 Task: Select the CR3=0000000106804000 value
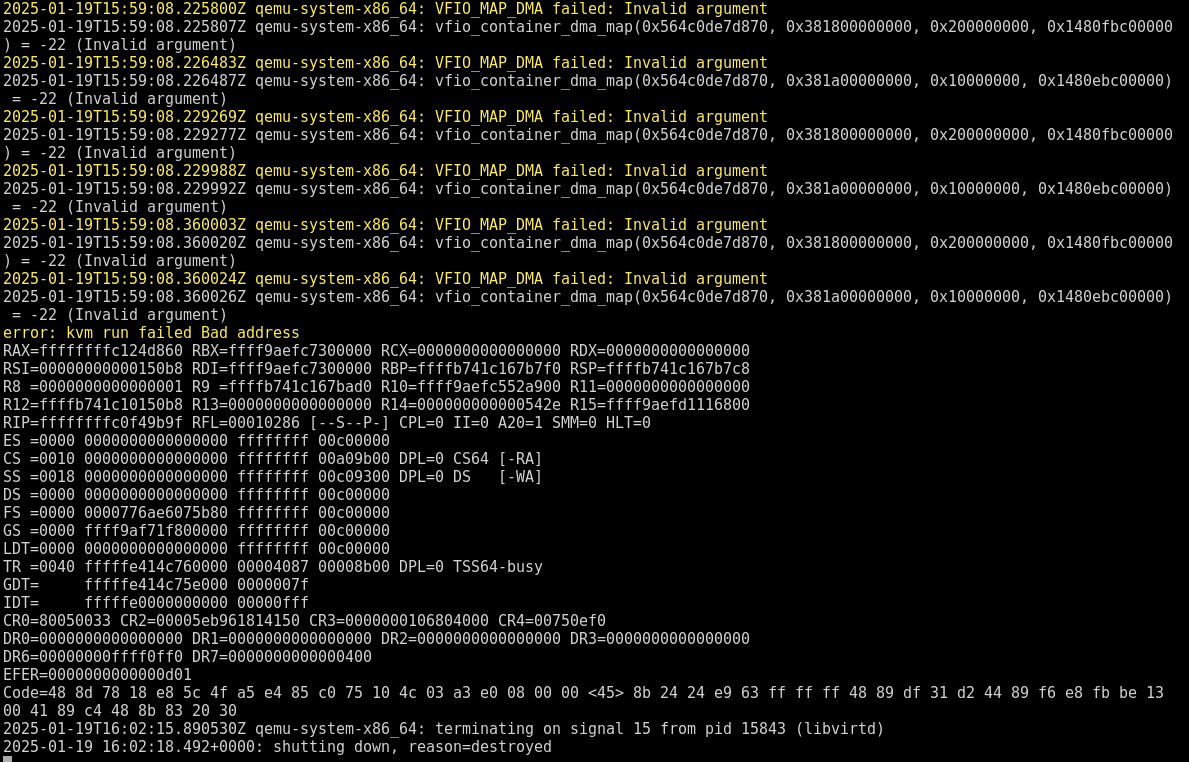[x=399, y=621]
